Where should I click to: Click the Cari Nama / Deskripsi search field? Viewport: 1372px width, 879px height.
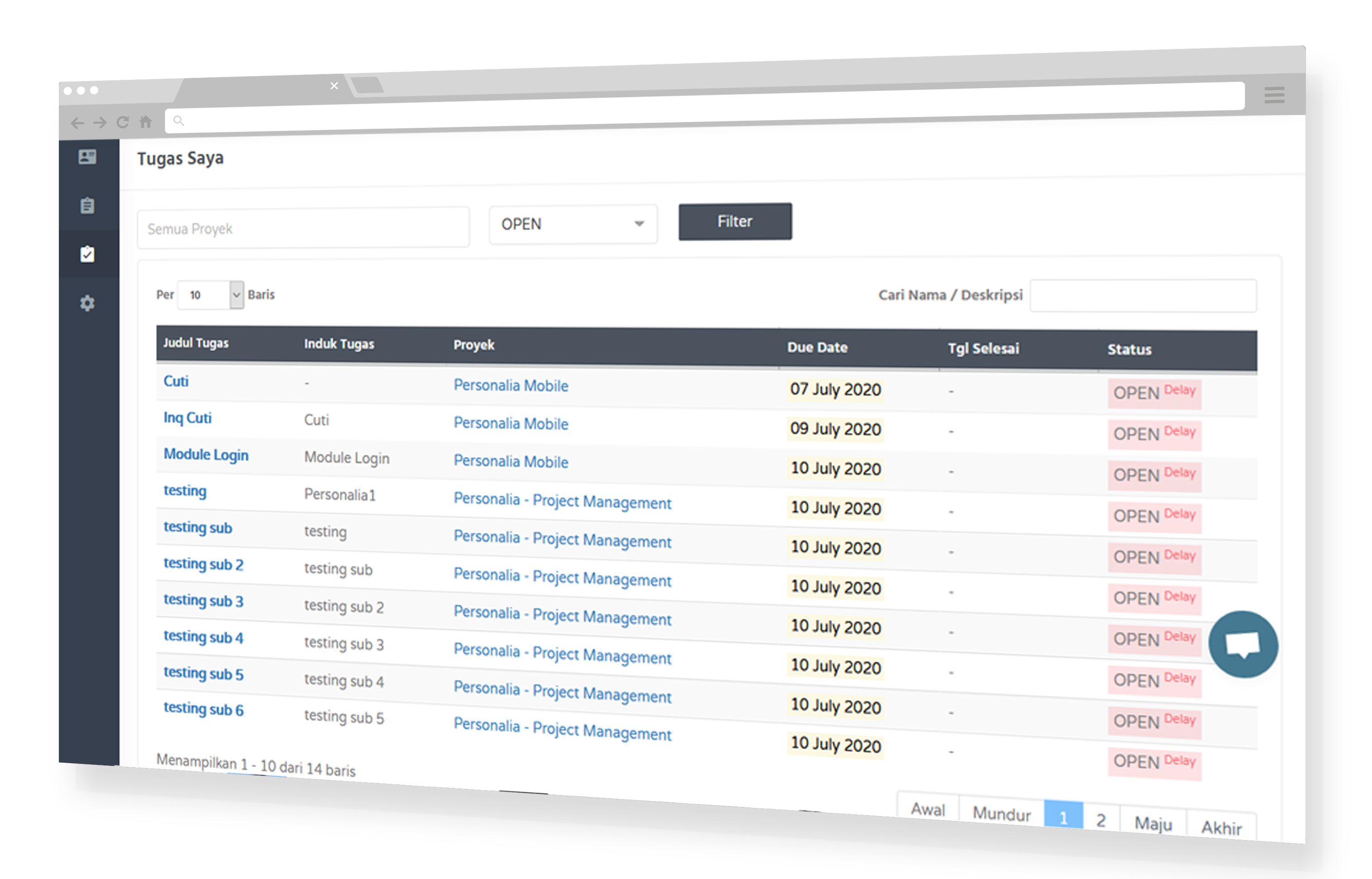tap(1143, 296)
